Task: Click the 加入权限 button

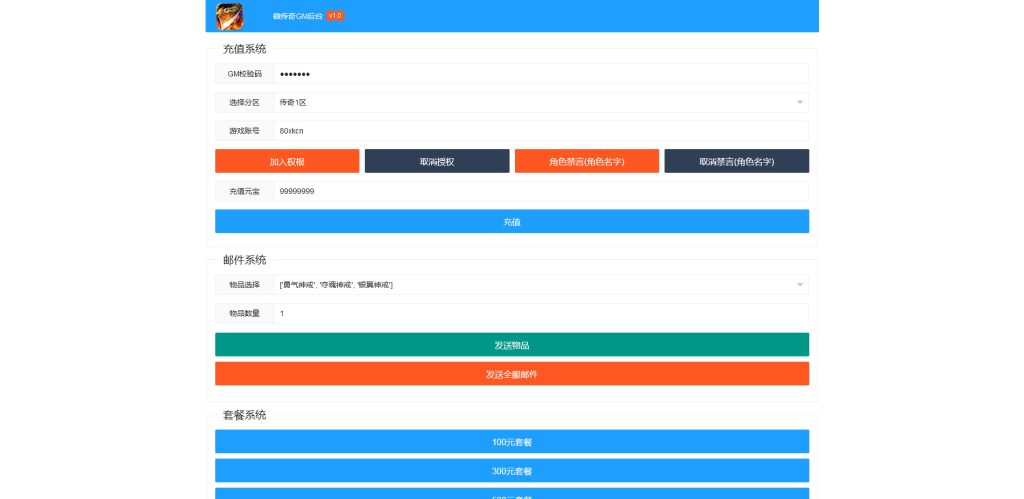Action: pyautogui.click(x=287, y=161)
